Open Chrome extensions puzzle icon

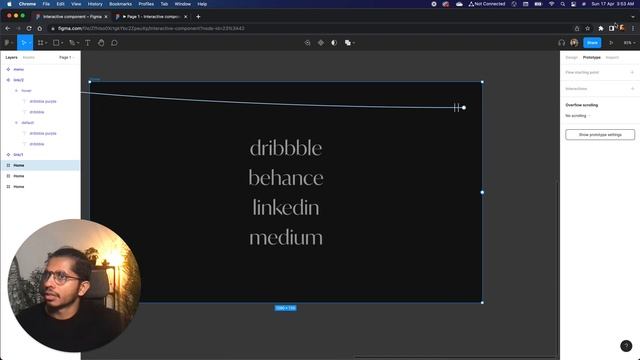point(601,29)
